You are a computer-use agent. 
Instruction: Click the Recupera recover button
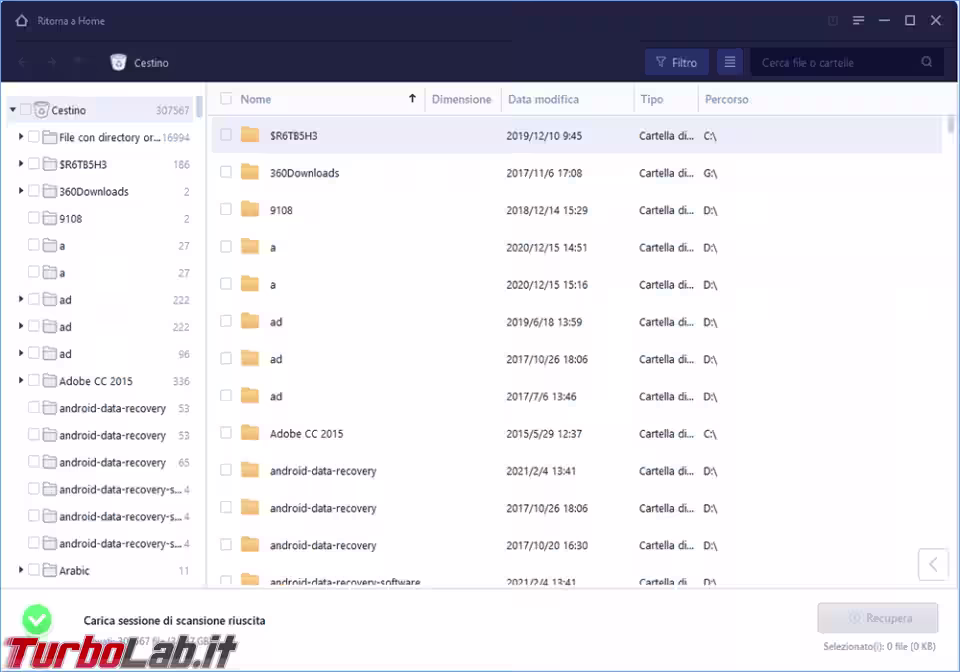[877, 618]
